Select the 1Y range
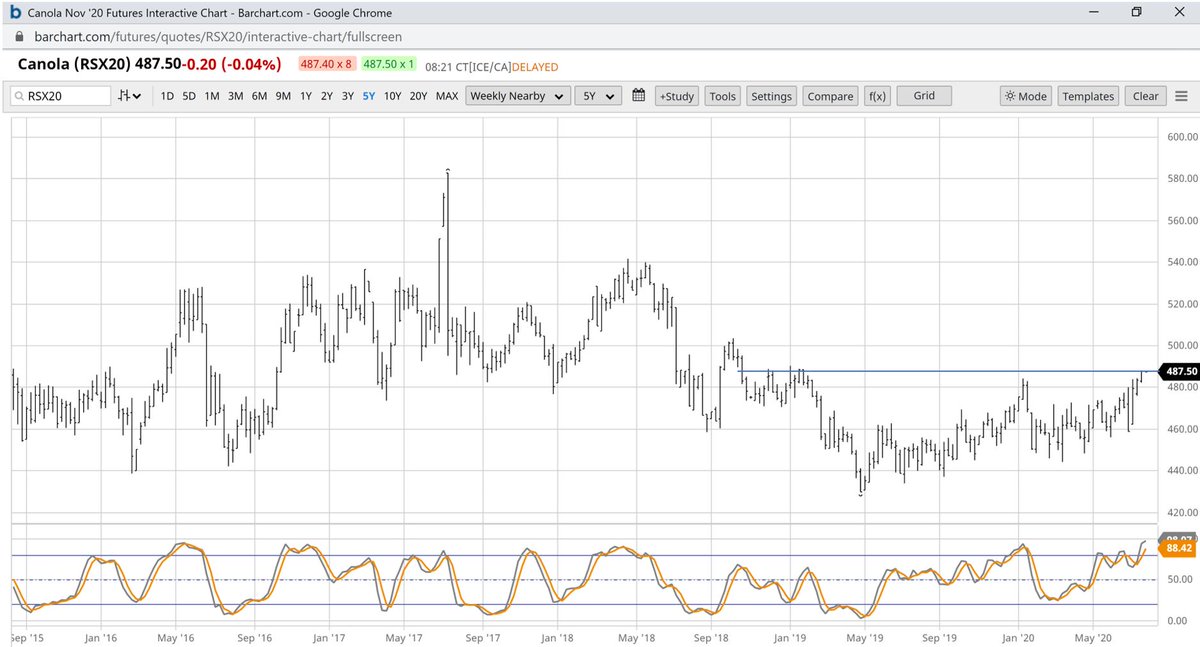This screenshot has width=1200, height=647. click(305, 96)
